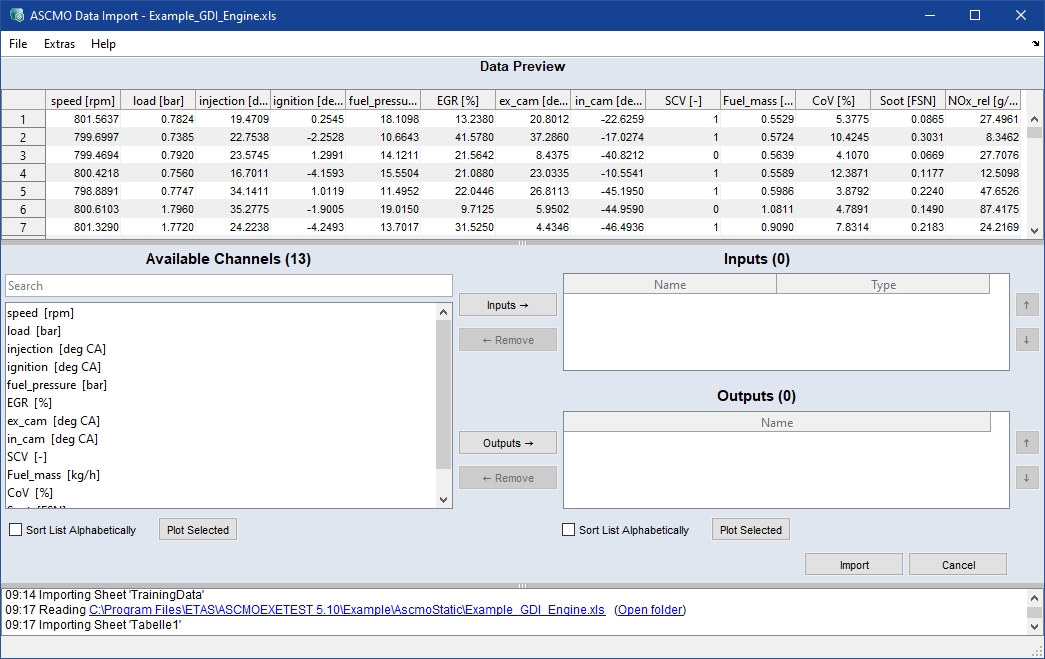This screenshot has width=1045, height=659.
Task: Click the Outputs move-down arrow button
Action: pos(1027,478)
